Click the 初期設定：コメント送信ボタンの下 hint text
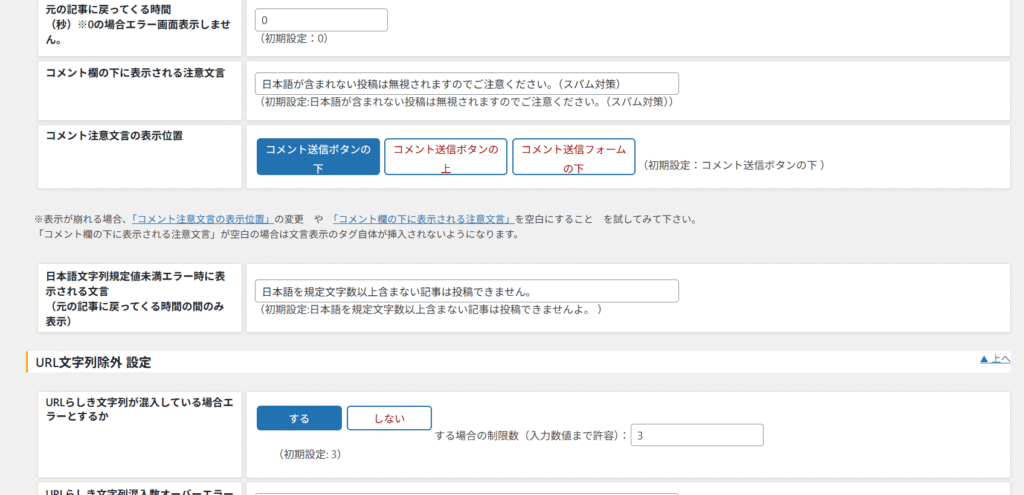This screenshot has width=1024, height=495. point(735,165)
